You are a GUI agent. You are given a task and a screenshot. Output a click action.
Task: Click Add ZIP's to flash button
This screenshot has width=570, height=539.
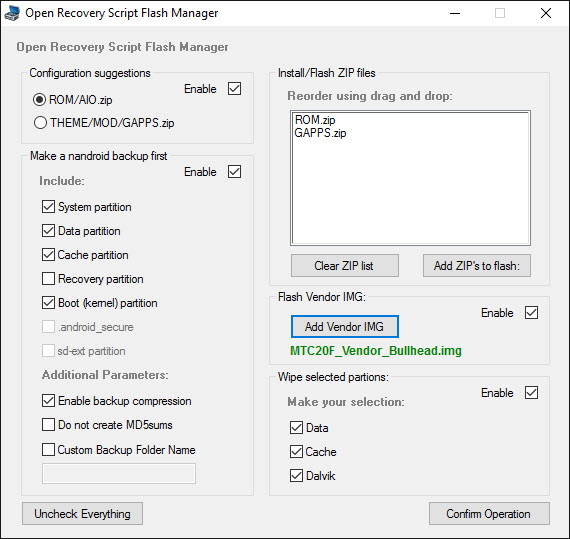tap(477, 266)
